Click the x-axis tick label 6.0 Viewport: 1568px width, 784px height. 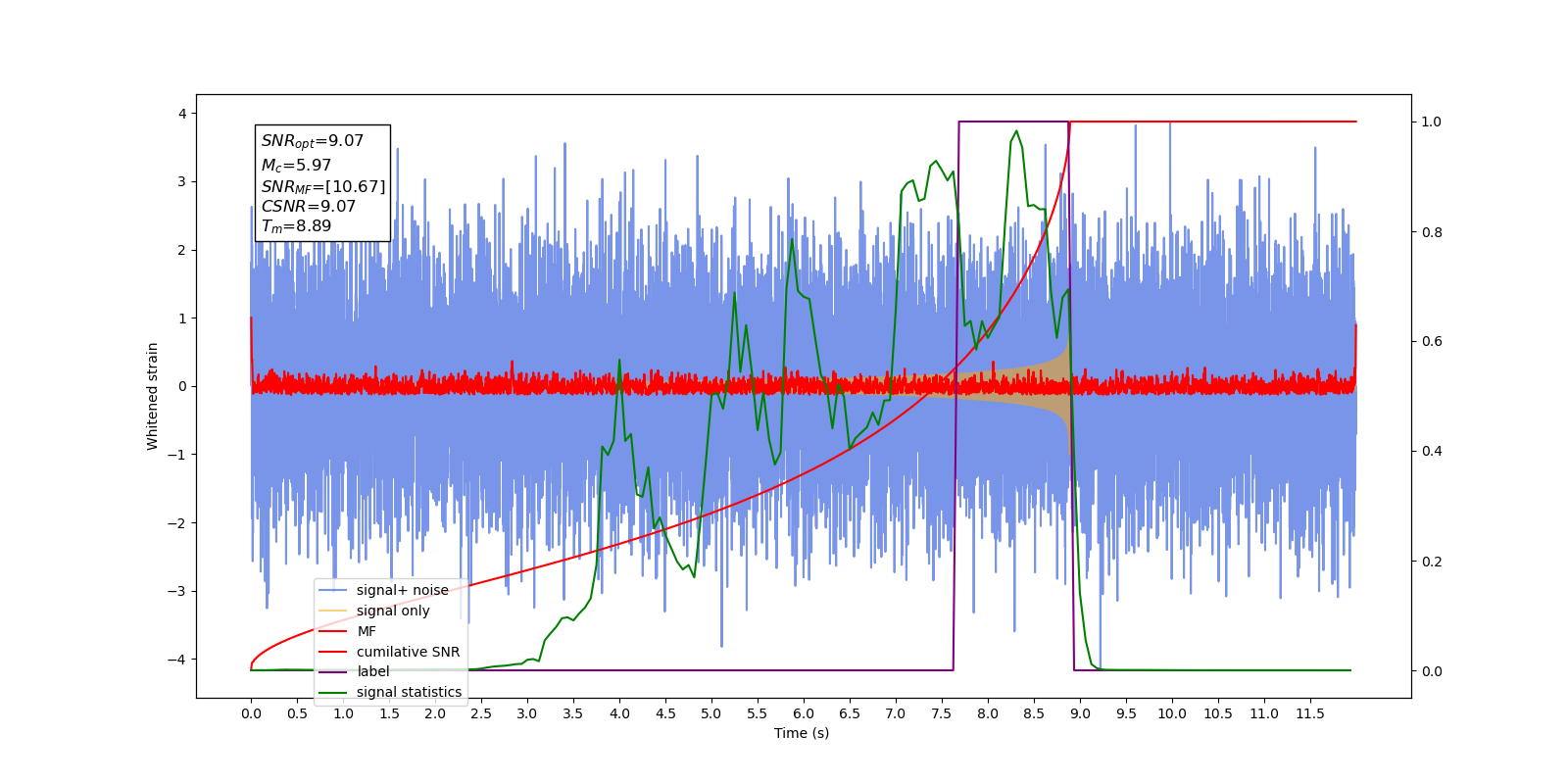point(804,713)
